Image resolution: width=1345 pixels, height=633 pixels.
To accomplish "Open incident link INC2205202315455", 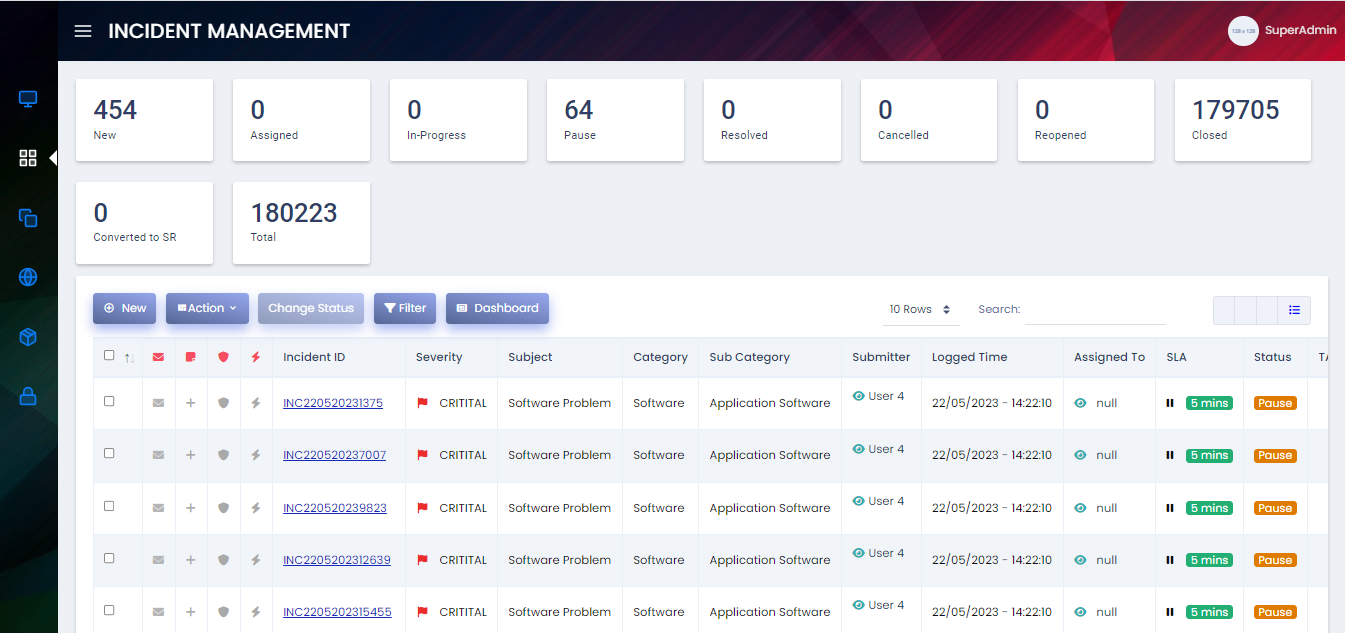I will 337,612.
